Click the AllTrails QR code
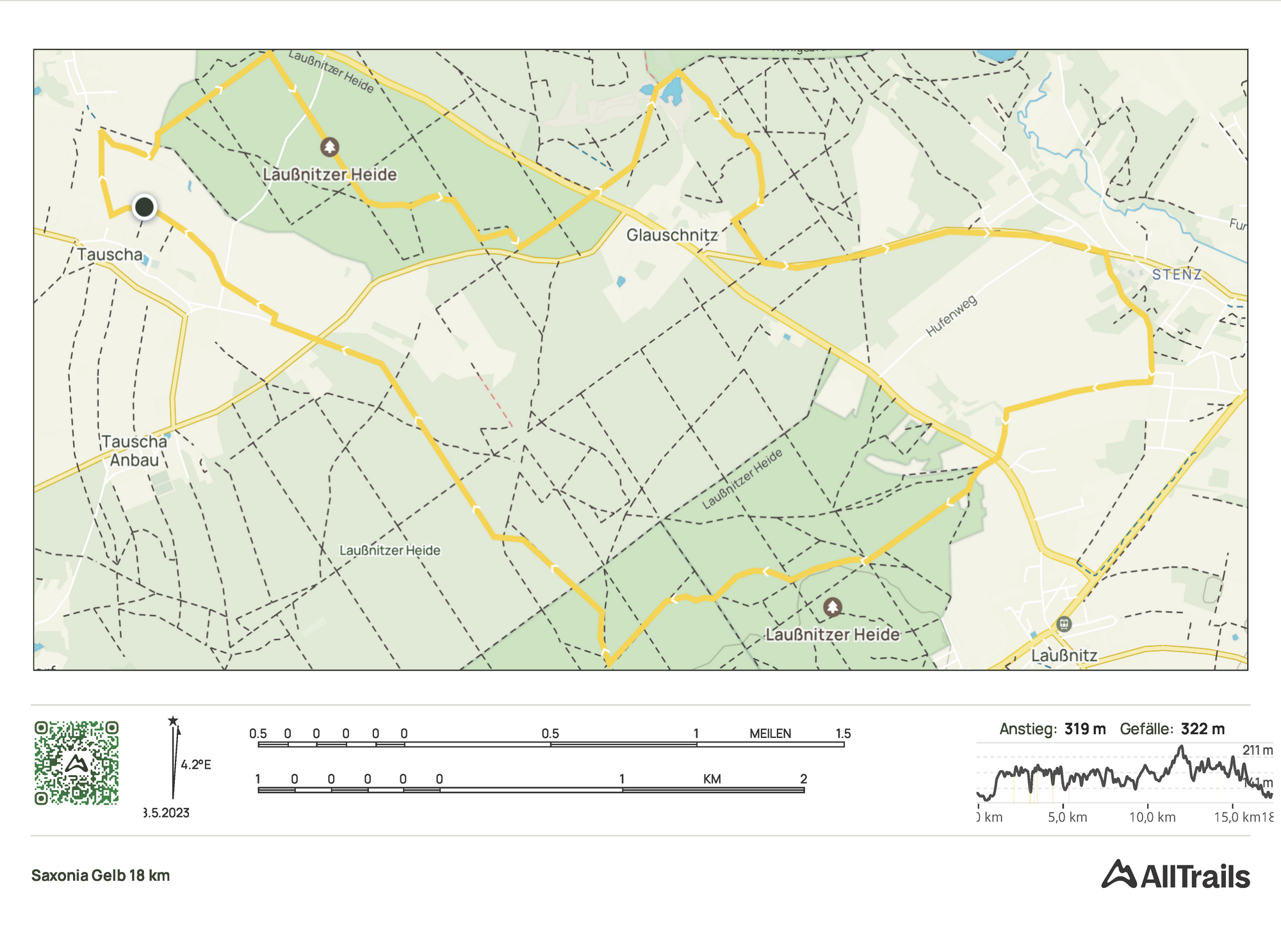 (x=76, y=762)
